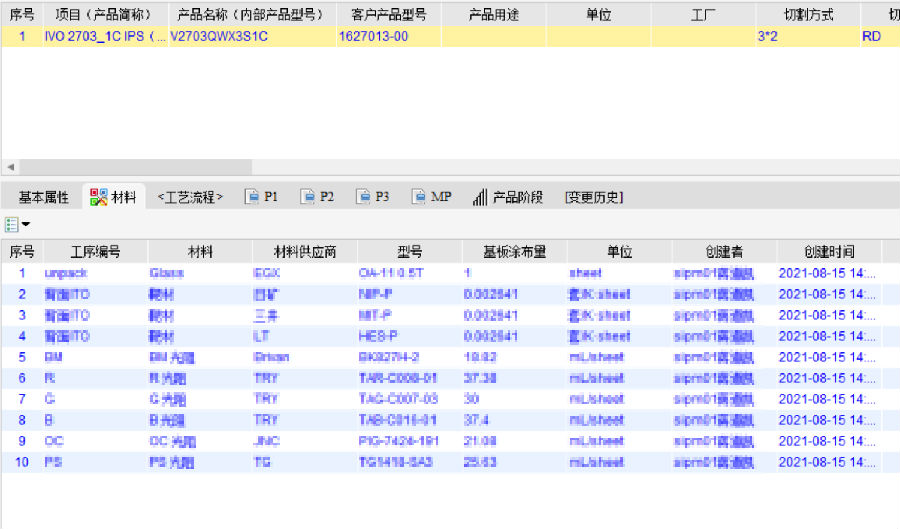Click the 客户产品型号 column header
The width and height of the screenshot is (900, 529).
pyautogui.click(x=389, y=16)
